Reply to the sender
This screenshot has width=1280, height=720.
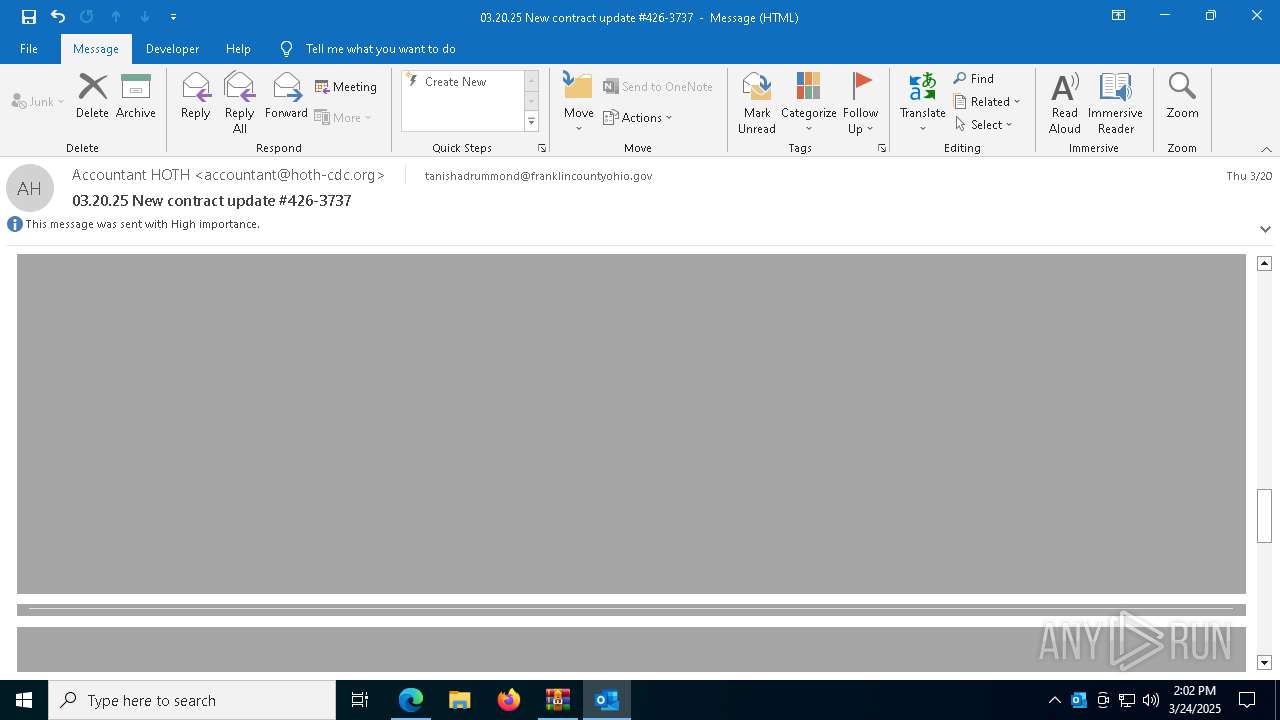196,96
